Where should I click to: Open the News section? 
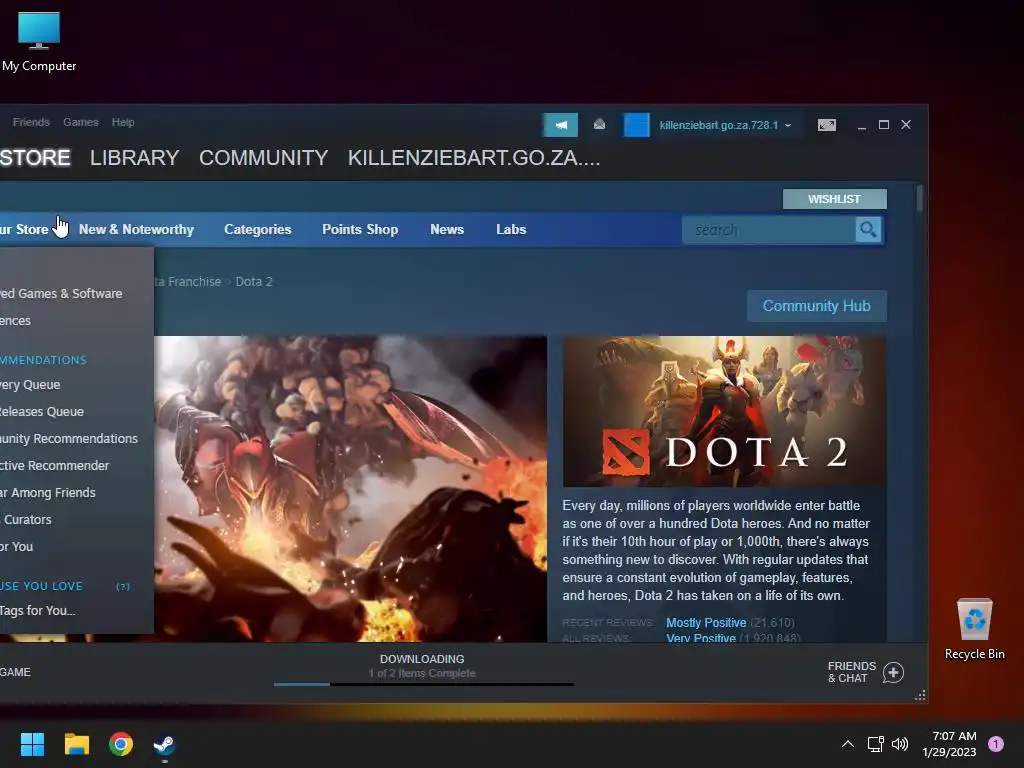[x=447, y=229]
